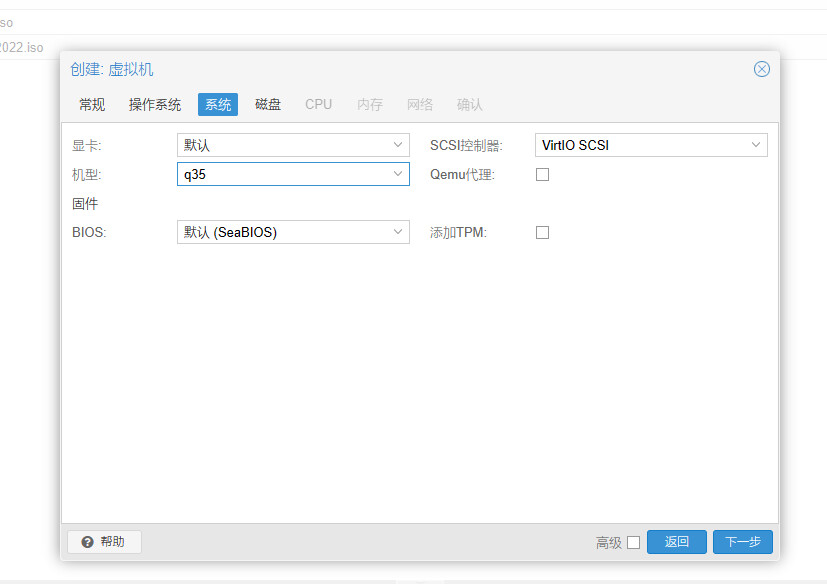Enable the Qemu代理 checkbox
Viewport: 827px width, 584px height.
tap(543, 174)
